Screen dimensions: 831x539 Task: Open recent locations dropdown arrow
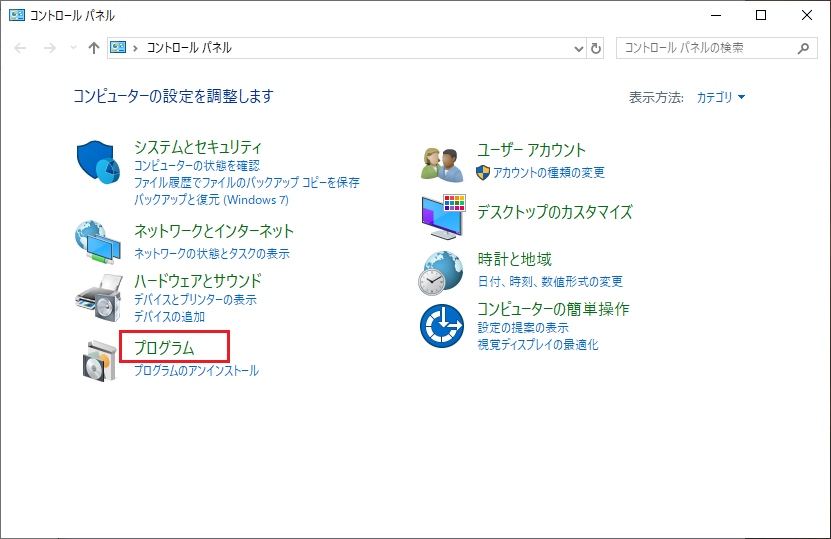point(74,48)
